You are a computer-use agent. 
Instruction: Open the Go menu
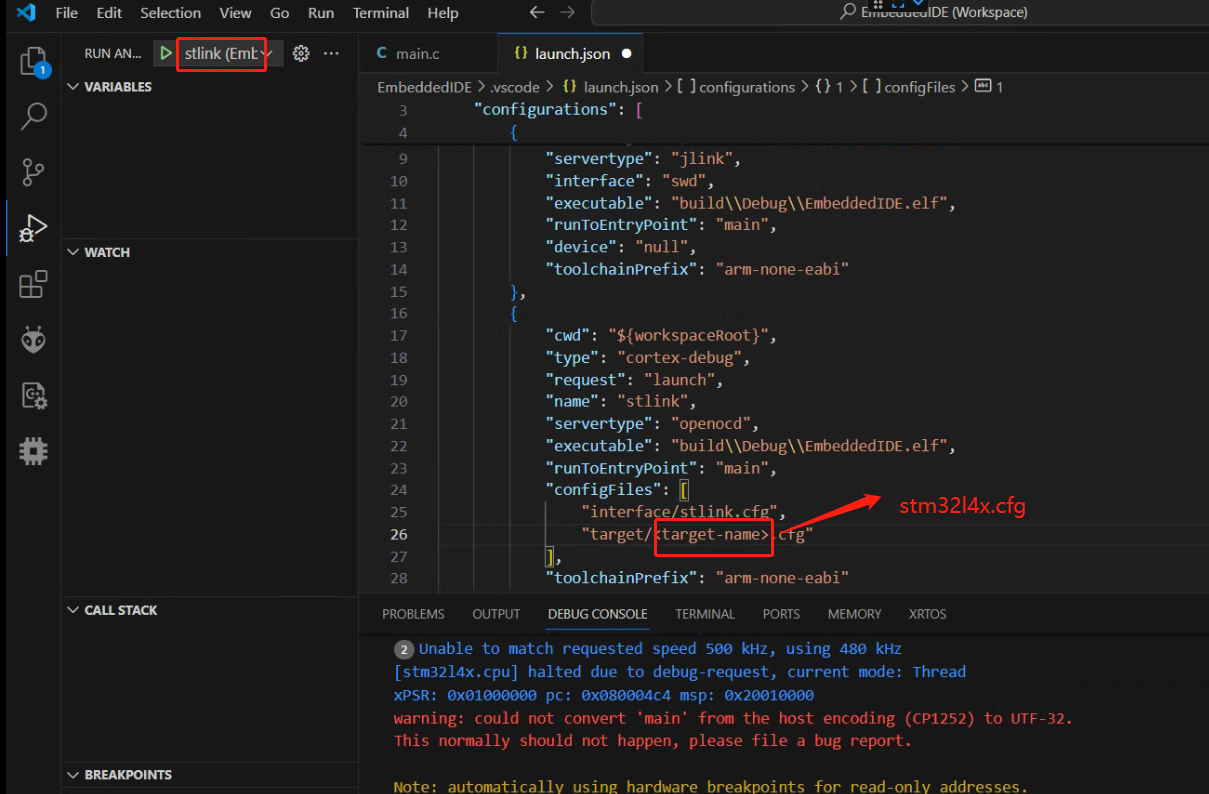coord(280,13)
